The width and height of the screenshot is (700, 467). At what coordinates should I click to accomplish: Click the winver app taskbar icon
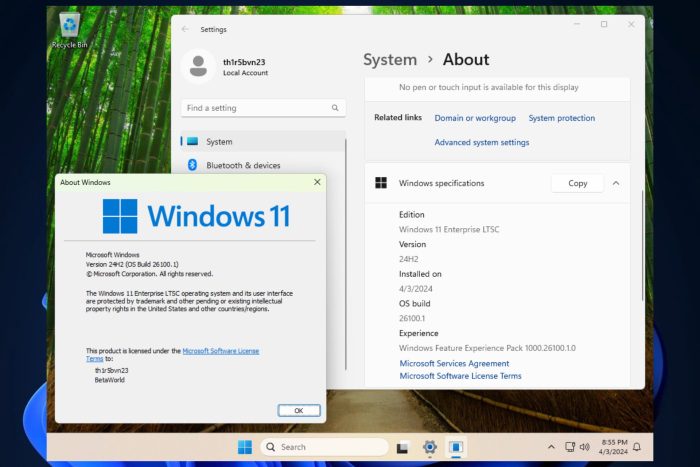[456, 447]
